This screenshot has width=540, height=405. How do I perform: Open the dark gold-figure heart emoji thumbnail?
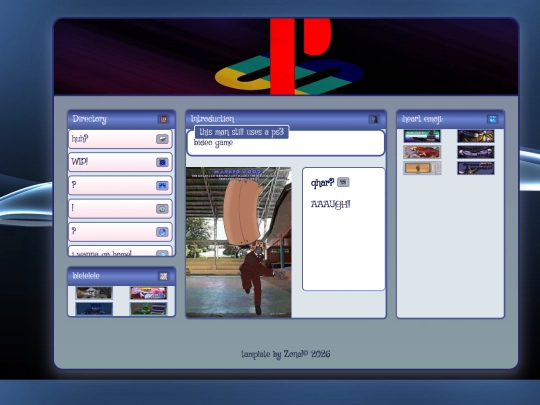(x=476, y=136)
